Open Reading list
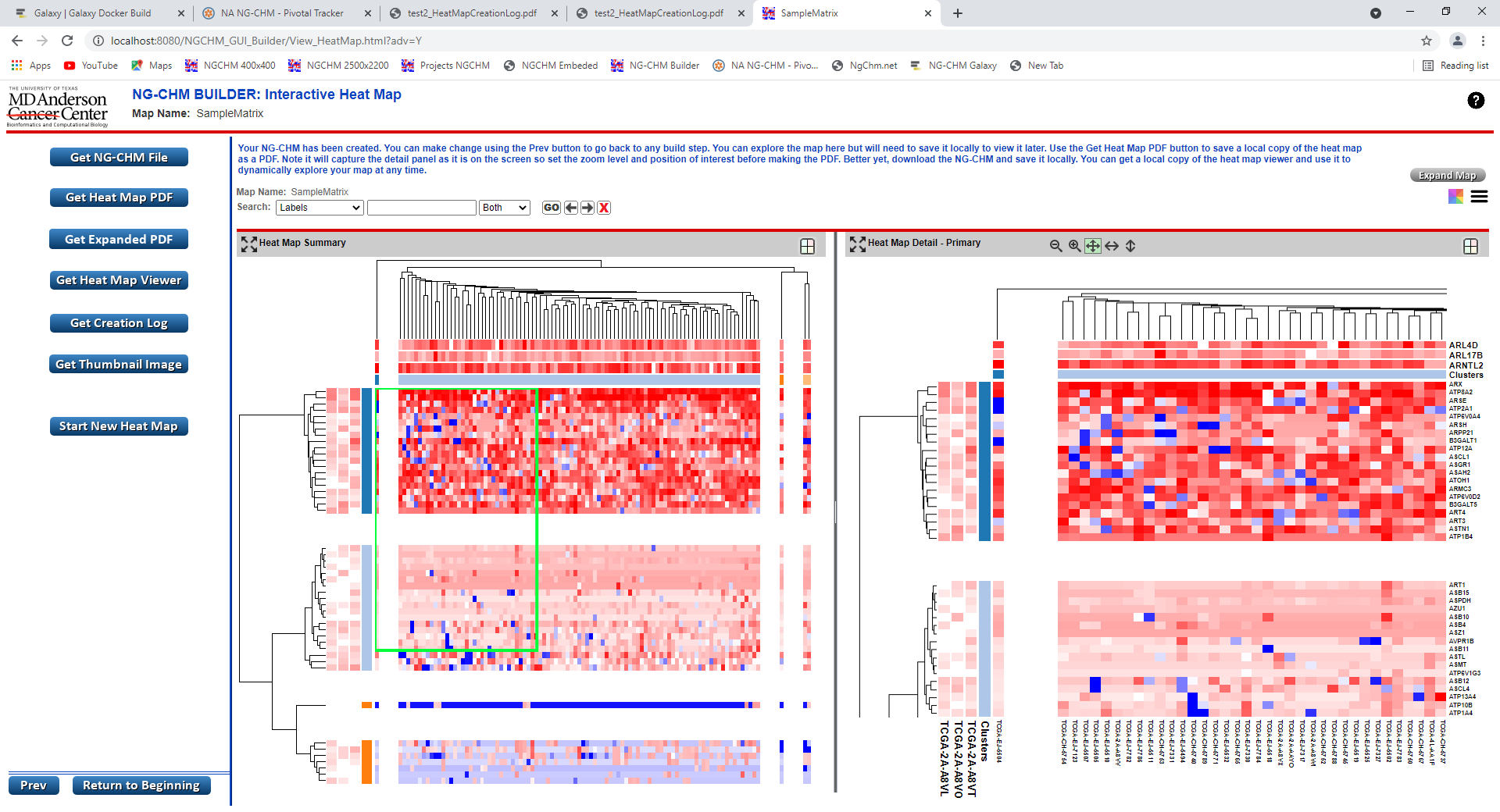 click(1455, 66)
